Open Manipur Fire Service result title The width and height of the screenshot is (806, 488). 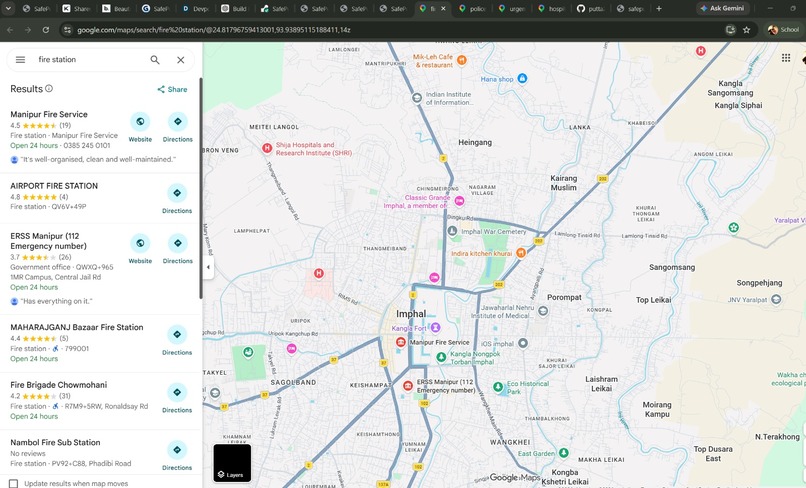click(x=49, y=114)
